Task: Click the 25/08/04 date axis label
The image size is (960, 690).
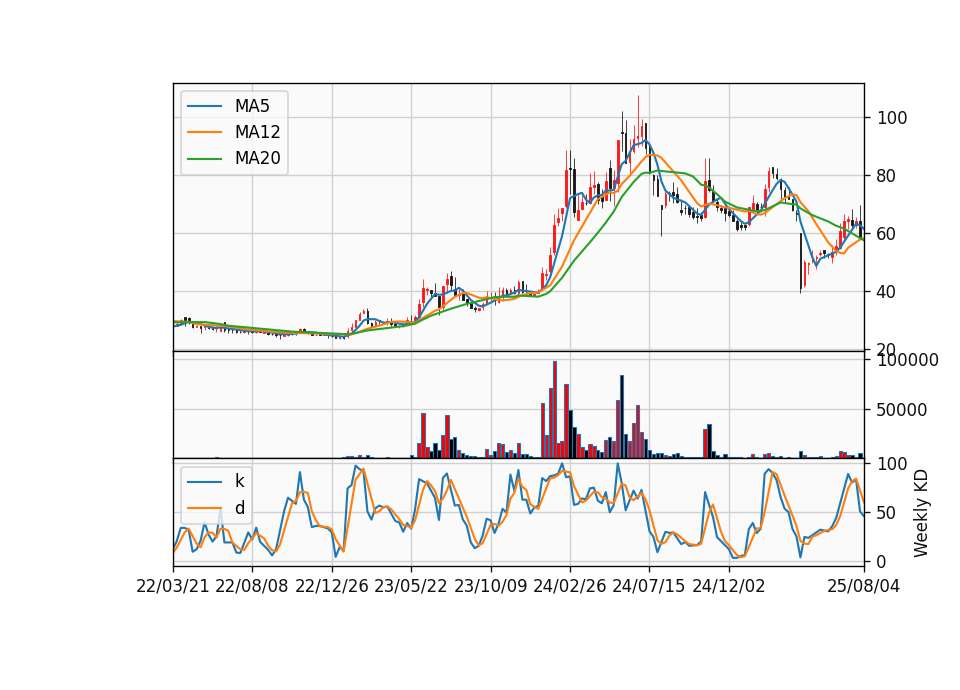Action: click(x=864, y=586)
